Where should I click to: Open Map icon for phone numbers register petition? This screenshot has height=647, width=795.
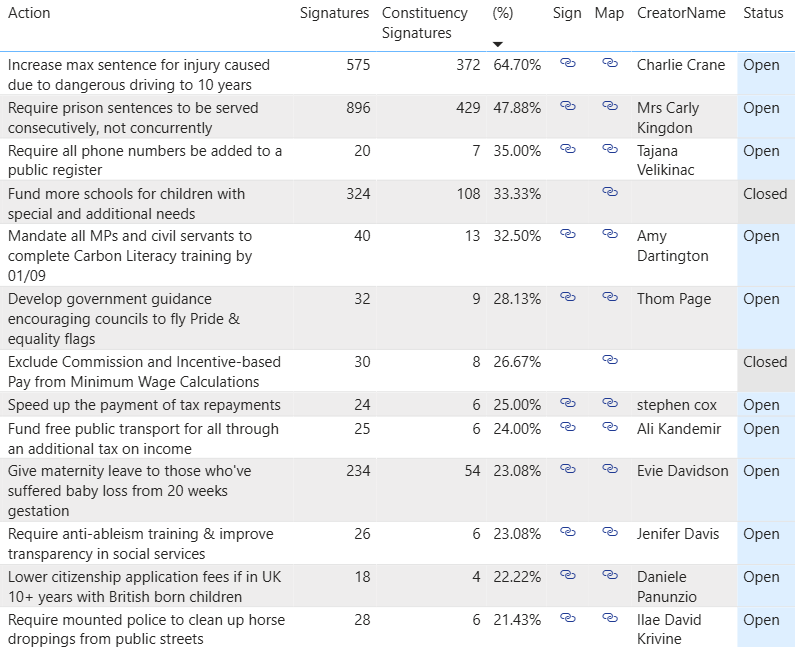pos(609,149)
